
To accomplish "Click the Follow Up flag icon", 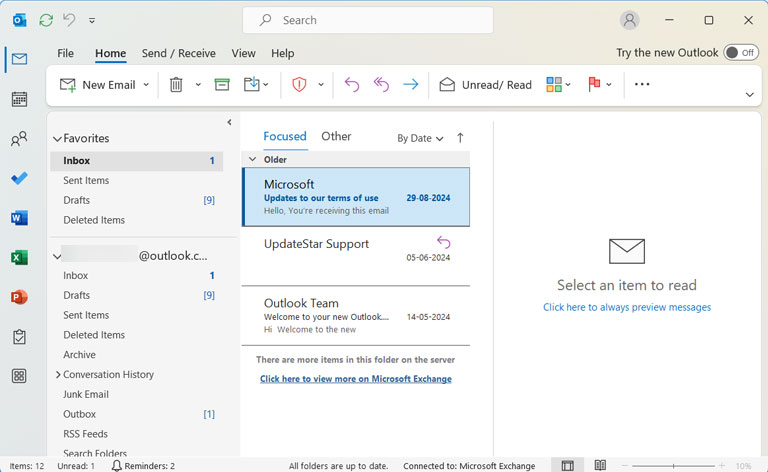I will tap(594, 84).
